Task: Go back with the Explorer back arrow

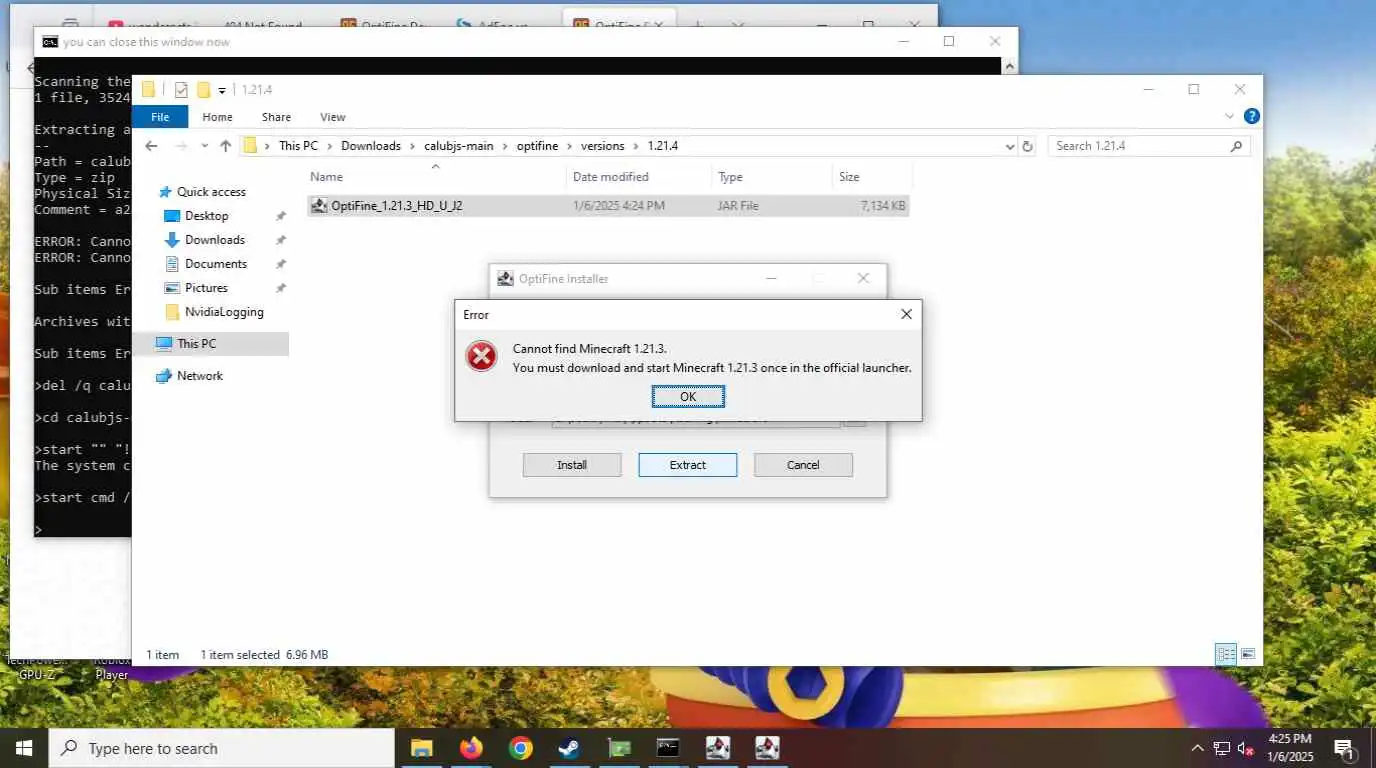Action: pos(152,146)
